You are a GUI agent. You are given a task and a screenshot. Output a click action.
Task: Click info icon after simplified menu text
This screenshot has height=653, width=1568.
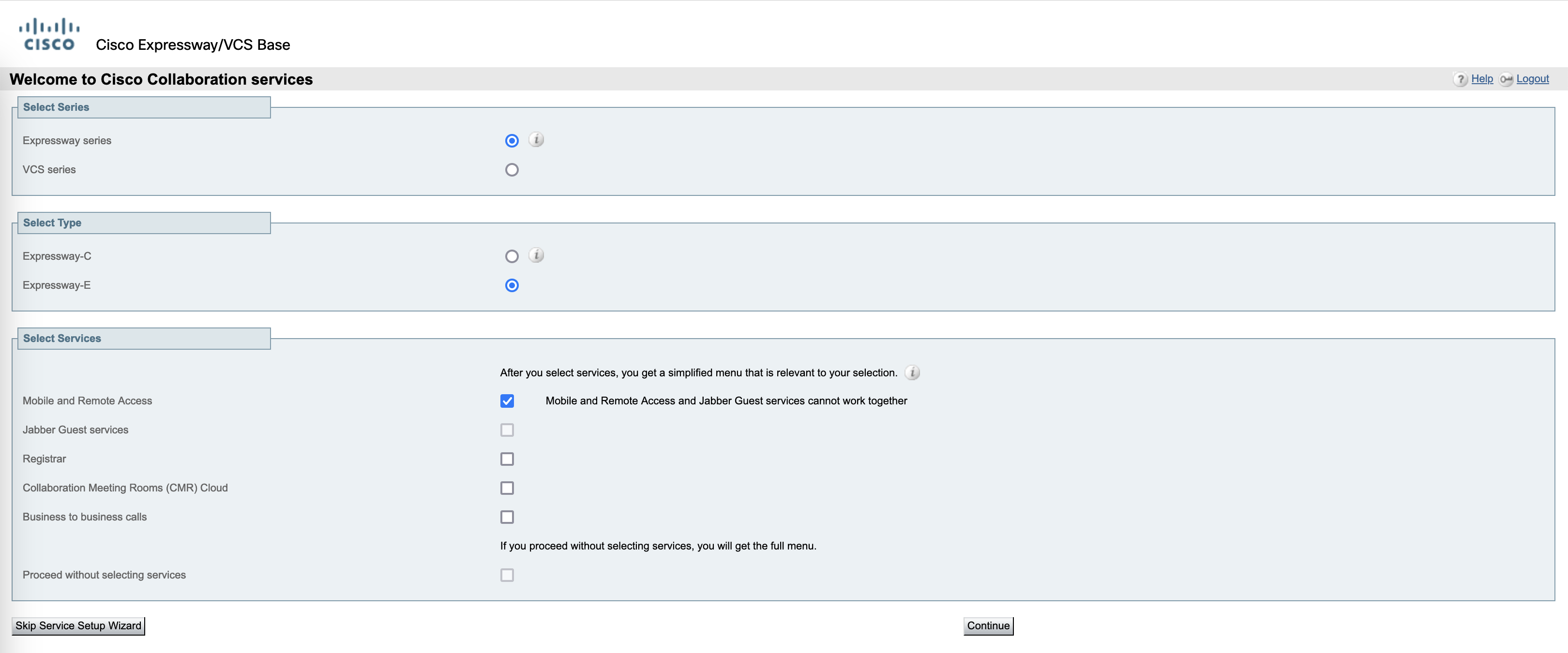(x=912, y=372)
